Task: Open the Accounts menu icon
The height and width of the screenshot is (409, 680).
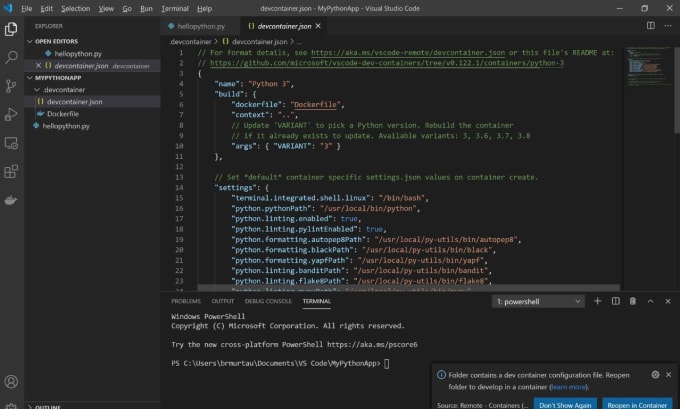Action: (x=11, y=382)
